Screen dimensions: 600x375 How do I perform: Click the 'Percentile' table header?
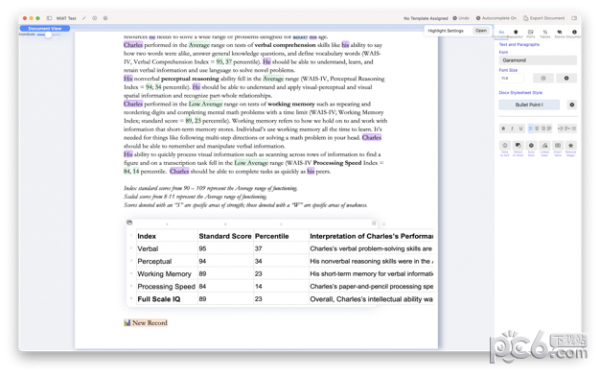pos(281,236)
